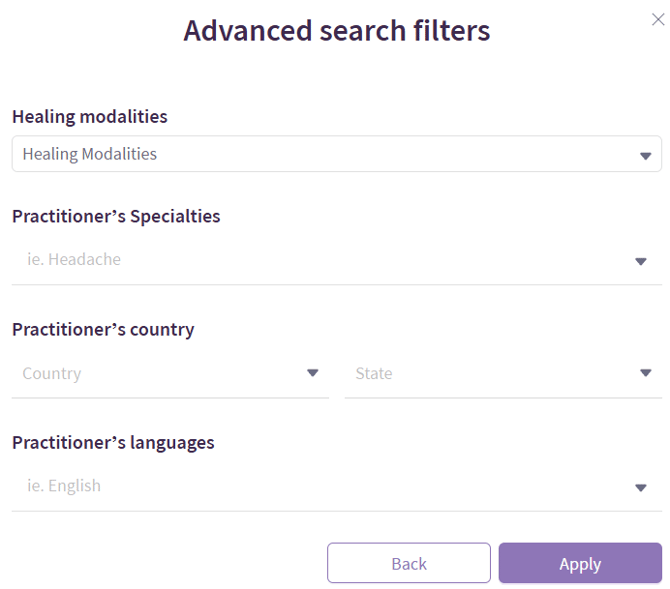Click the 'ie. English' placeholder text
Image resolution: width=670 pixels, height=589 pixels.
coord(64,486)
